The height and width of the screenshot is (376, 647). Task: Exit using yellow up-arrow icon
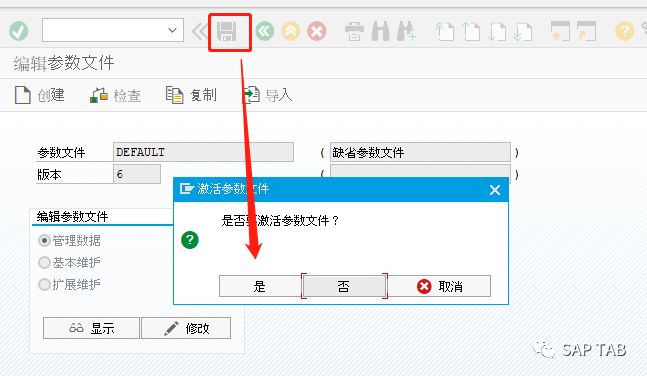click(x=291, y=31)
